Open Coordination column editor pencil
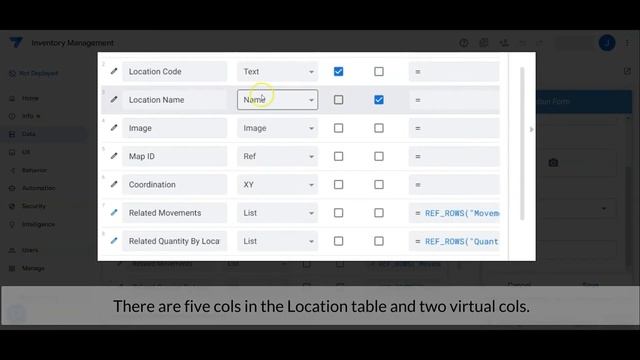 (114, 184)
